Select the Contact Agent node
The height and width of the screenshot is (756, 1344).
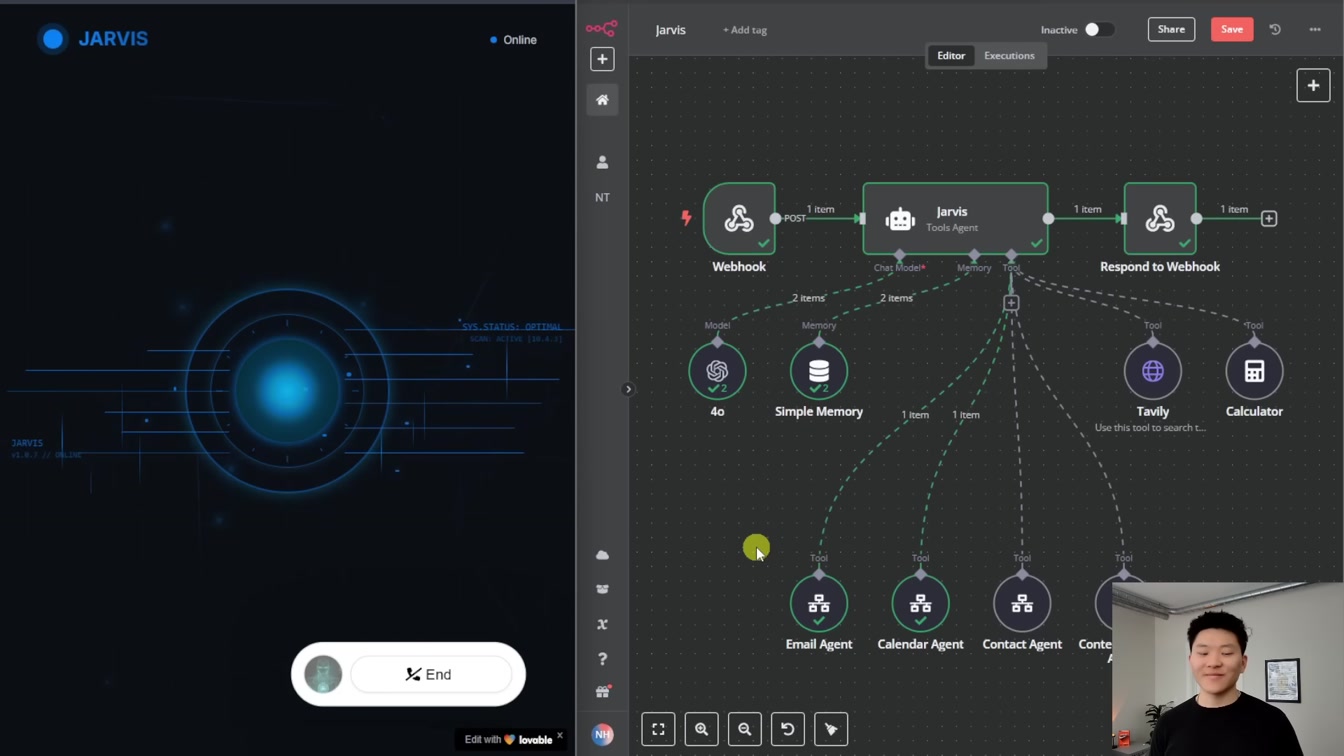click(x=1022, y=604)
